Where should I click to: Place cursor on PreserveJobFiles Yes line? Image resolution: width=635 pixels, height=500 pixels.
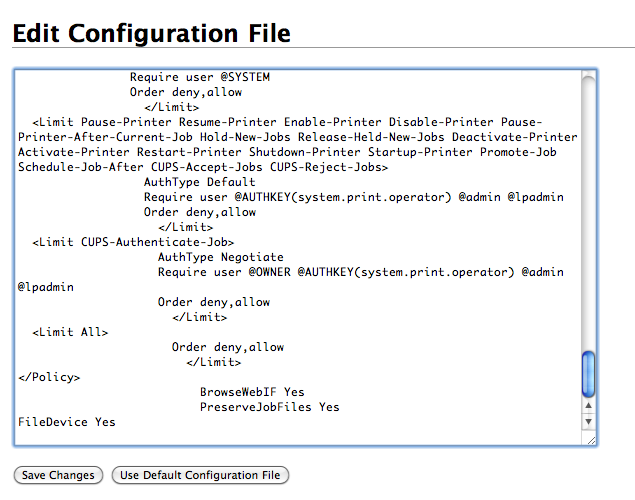(270, 407)
